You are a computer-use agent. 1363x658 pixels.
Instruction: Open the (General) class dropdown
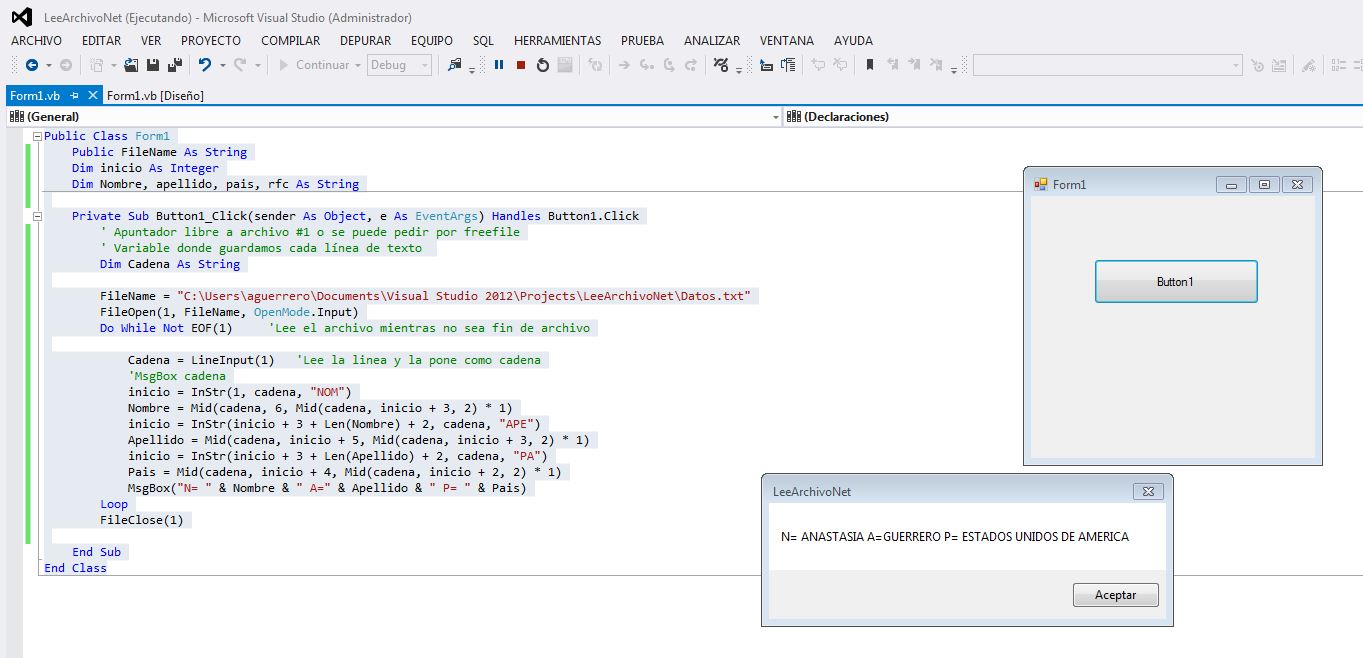pyautogui.click(x=394, y=117)
